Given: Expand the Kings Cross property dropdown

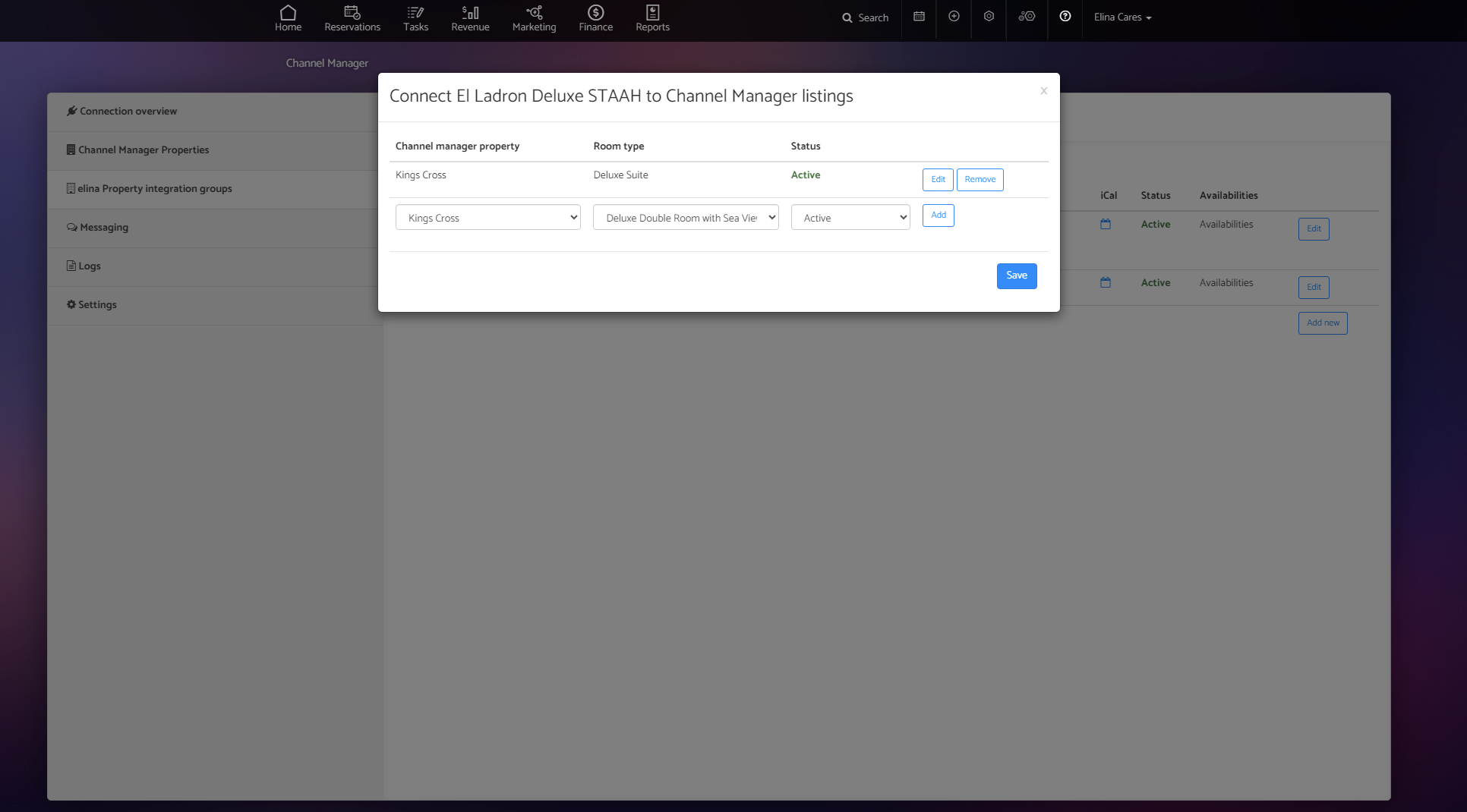Looking at the screenshot, I should 487,218.
